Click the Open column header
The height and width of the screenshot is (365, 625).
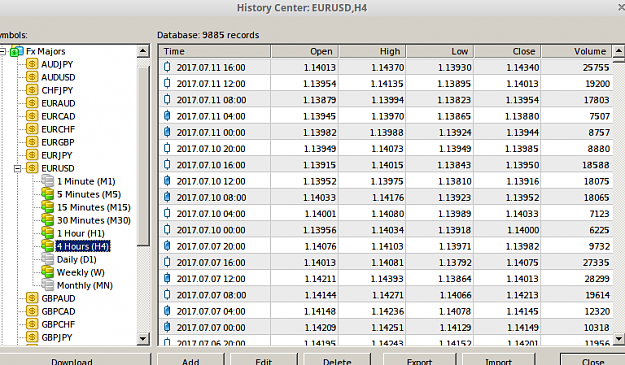(305, 51)
